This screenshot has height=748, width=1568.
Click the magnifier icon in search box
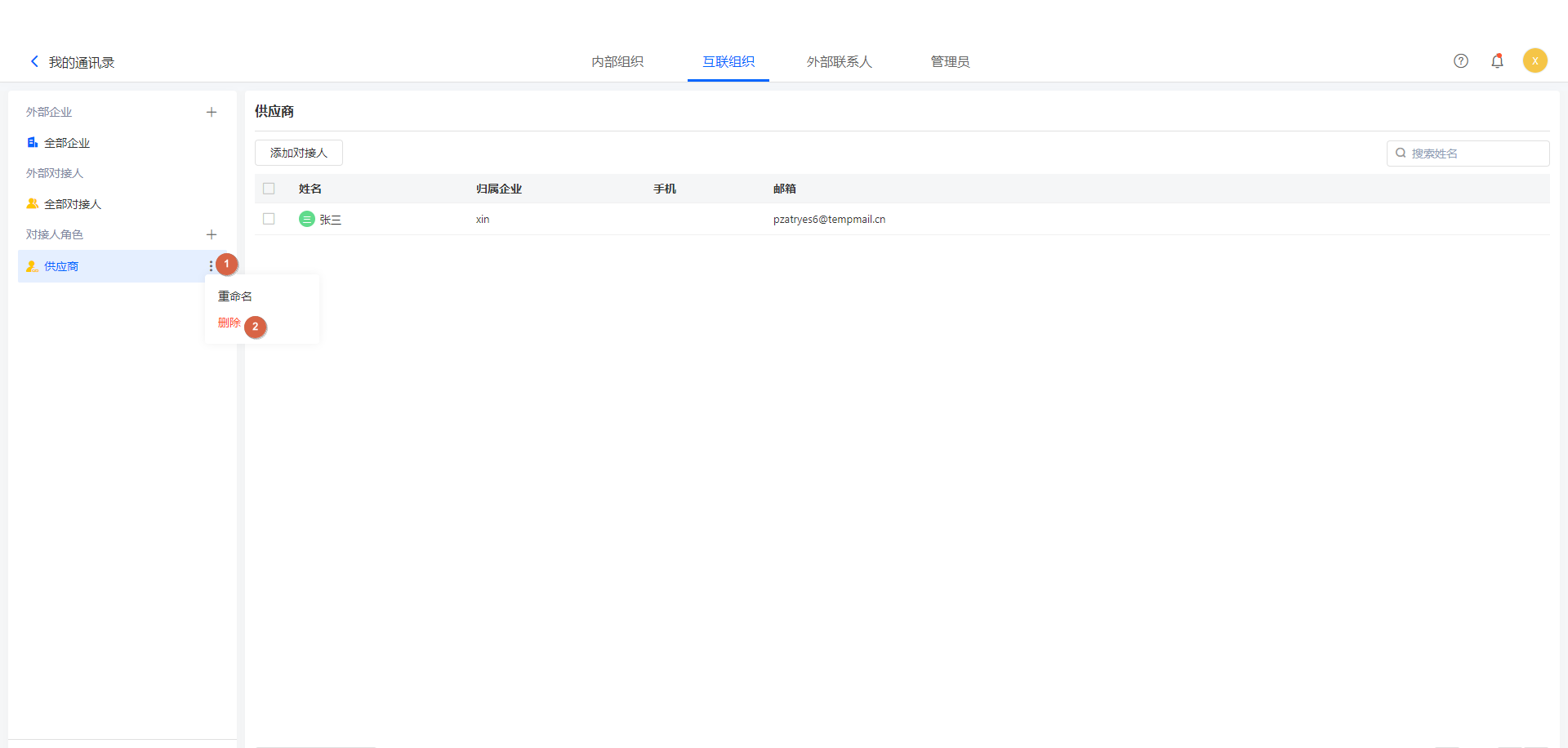pos(1401,154)
